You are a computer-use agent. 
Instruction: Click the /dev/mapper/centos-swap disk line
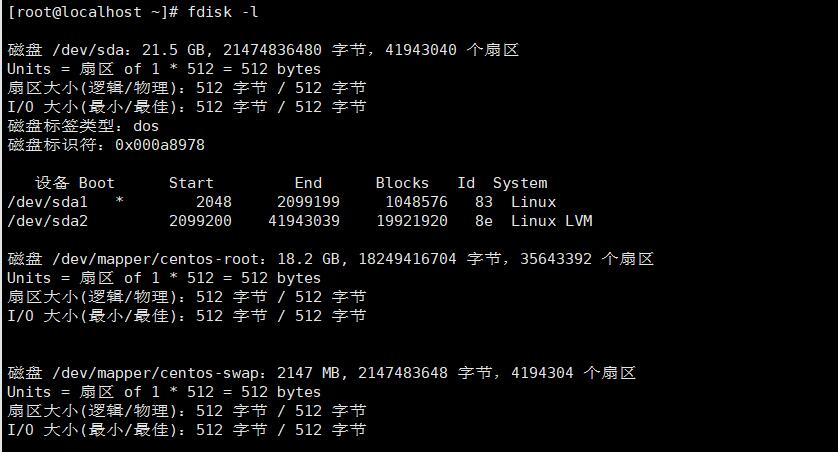[x=321, y=373]
